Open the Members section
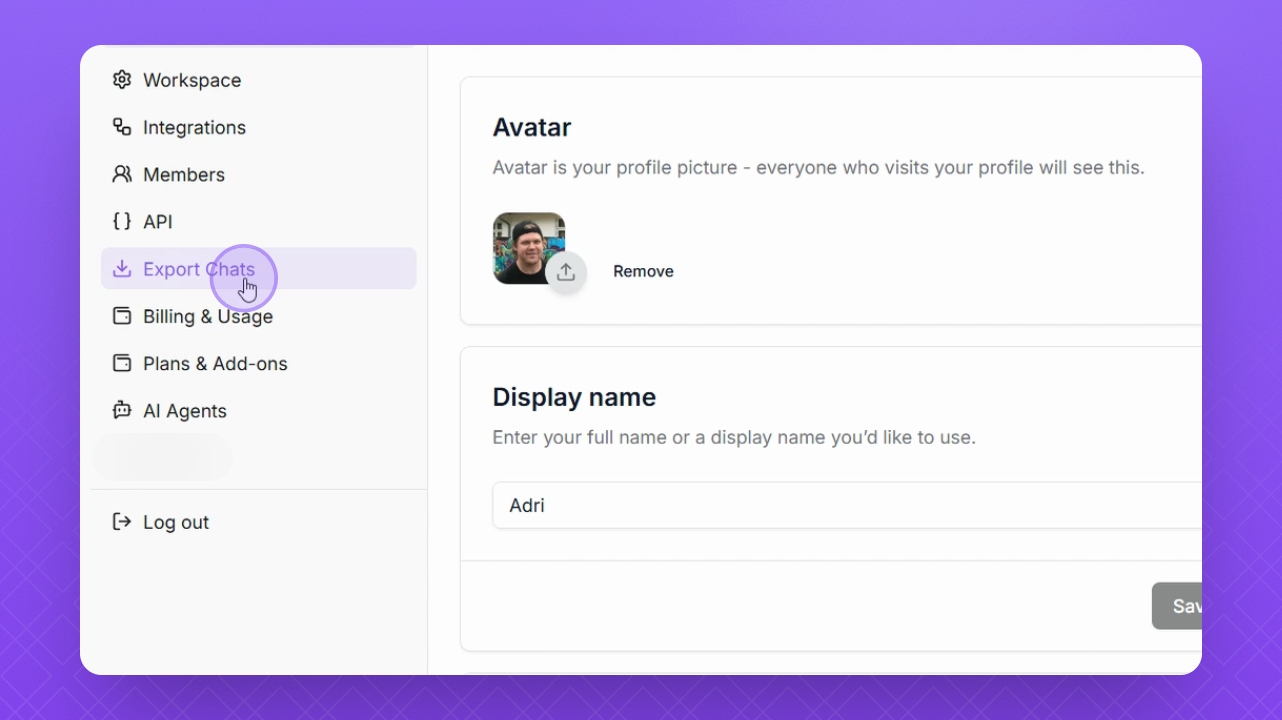The width and height of the screenshot is (1282, 720). click(x=258, y=174)
